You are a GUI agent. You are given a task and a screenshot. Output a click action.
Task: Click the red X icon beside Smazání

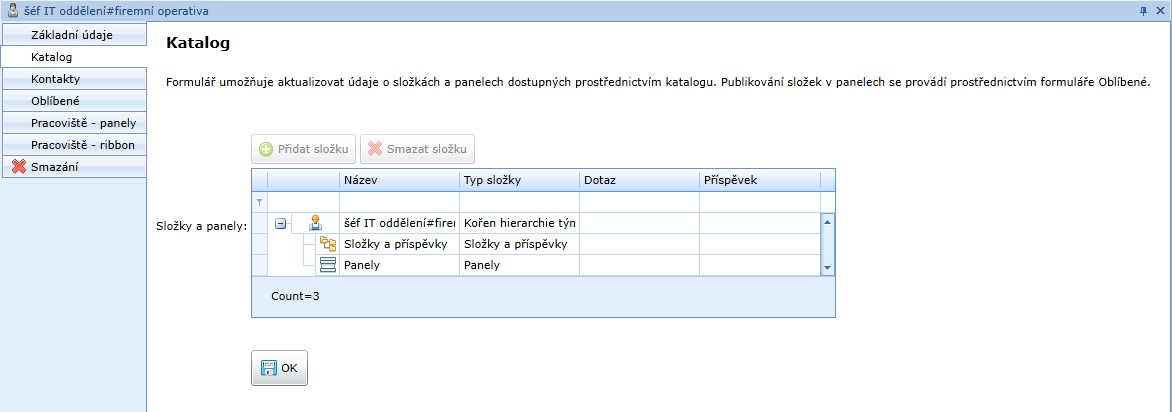(18, 167)
